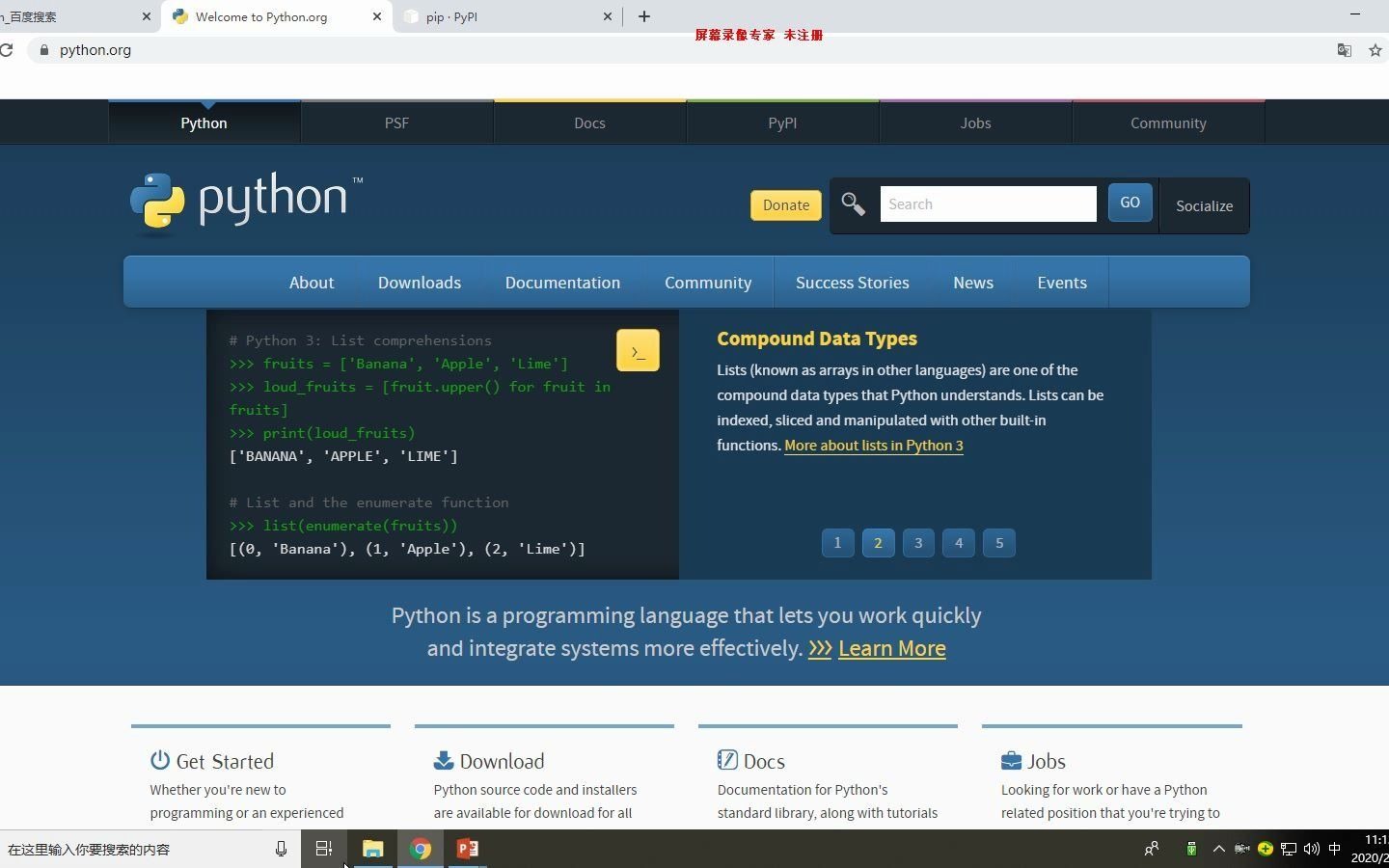Open the Community main navigation menu
Image resolution: width=1389 pixels, height=868 pixels.
click(x=708, y=283)
